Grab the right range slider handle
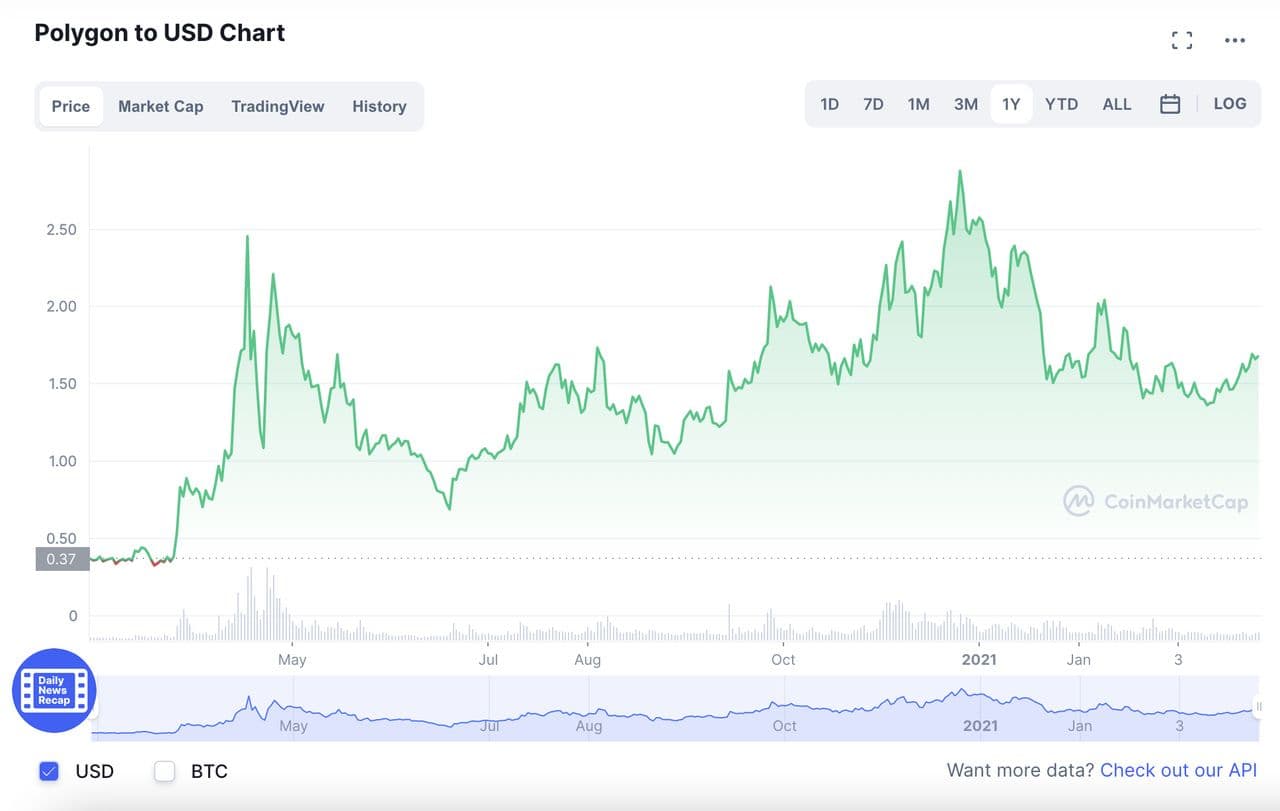Viewport: 1280px width, 811px height. [x=1258, y=707]
